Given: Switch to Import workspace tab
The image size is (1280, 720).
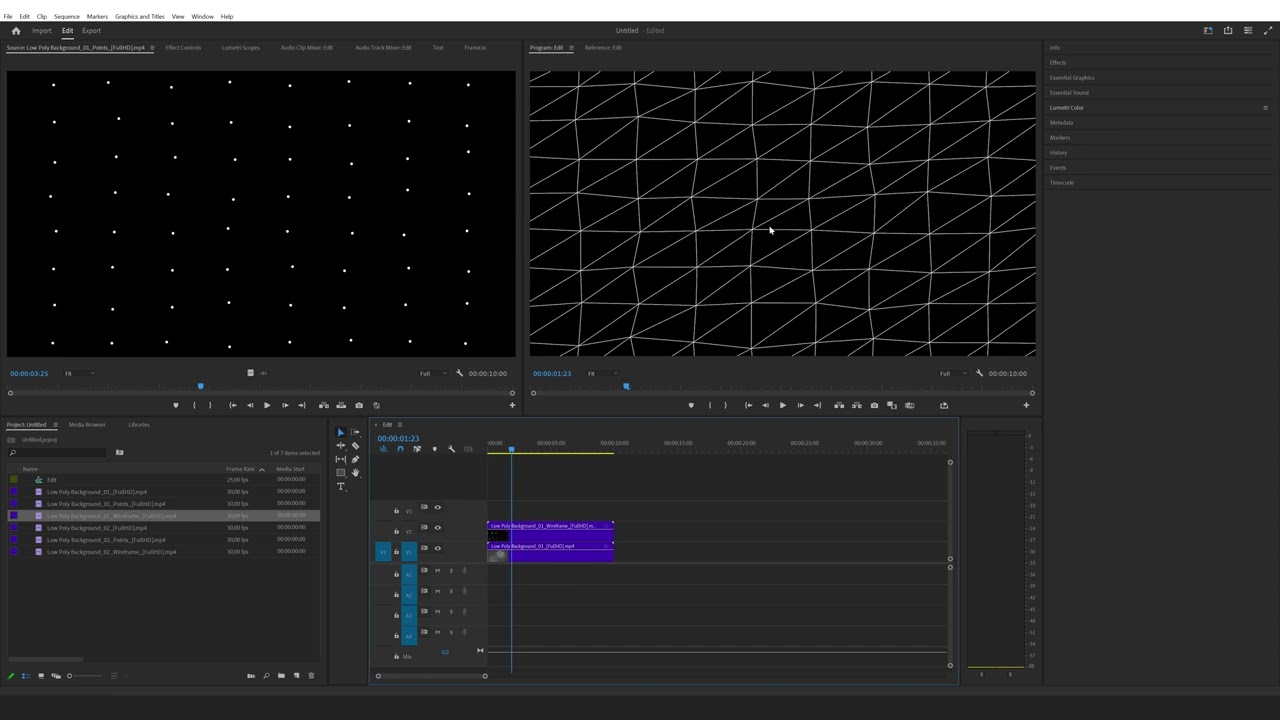Looking at the screenshot, I should tap(41, 30).
